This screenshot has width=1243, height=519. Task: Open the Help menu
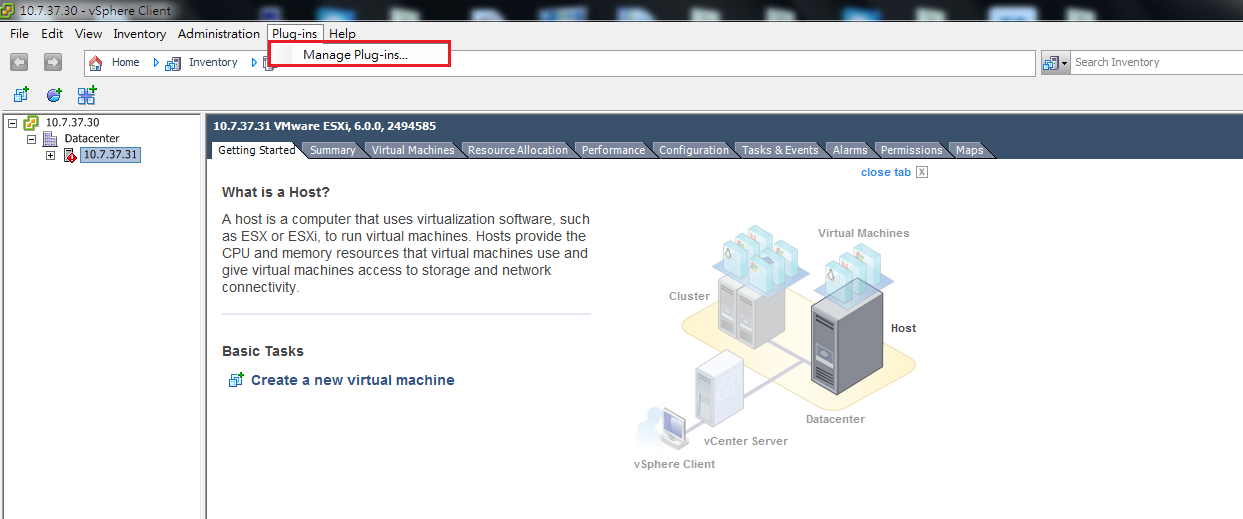[342, 34]
